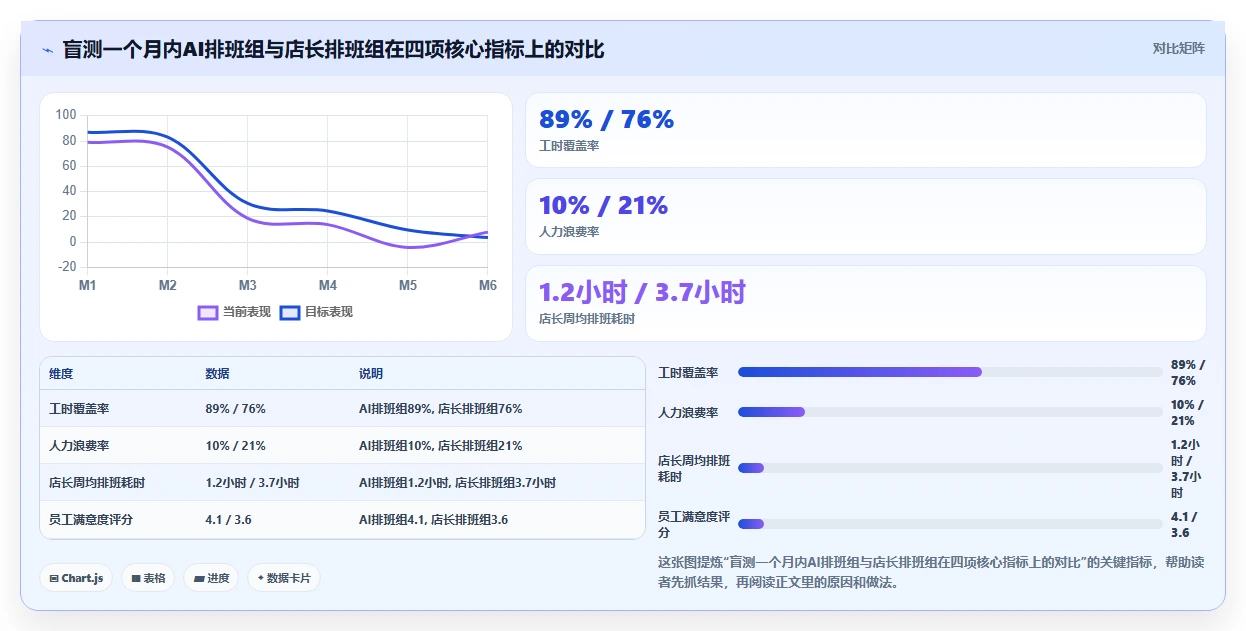Click the M1 axis label on chart
This screenshot has width=1246, height=631.
[88, 286]
